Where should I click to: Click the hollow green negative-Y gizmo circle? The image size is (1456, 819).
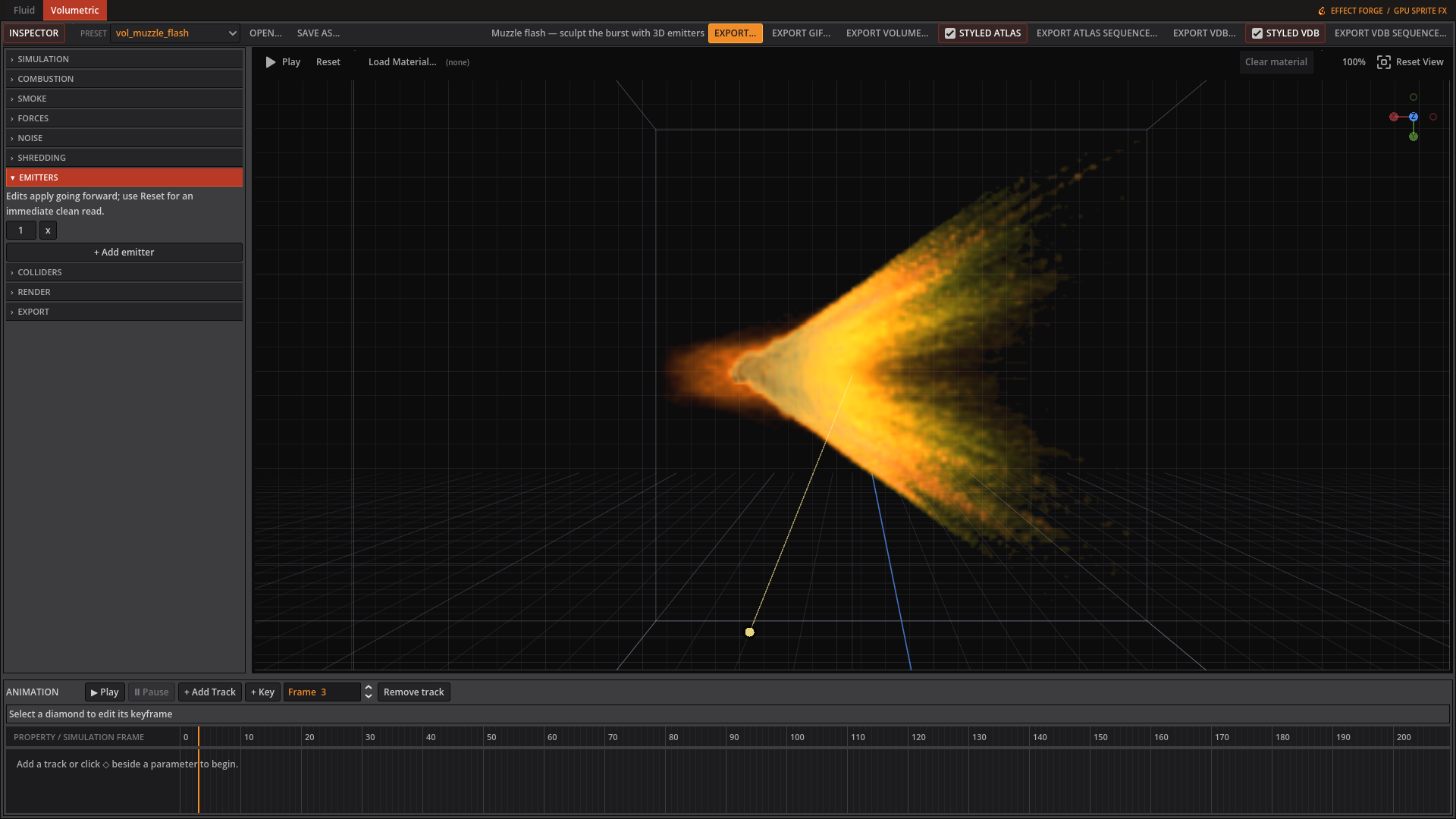click(x=1414, y=97)
